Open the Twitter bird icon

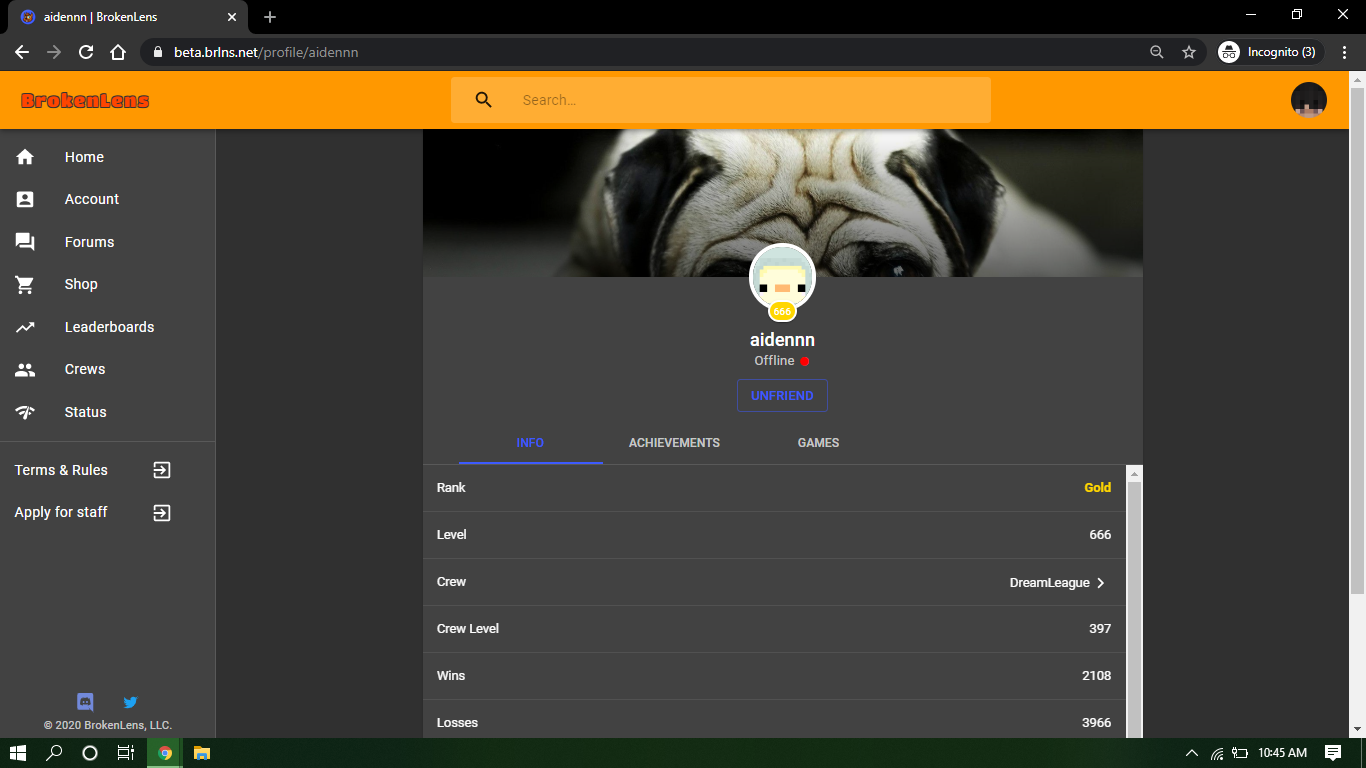tap(130, 702)
